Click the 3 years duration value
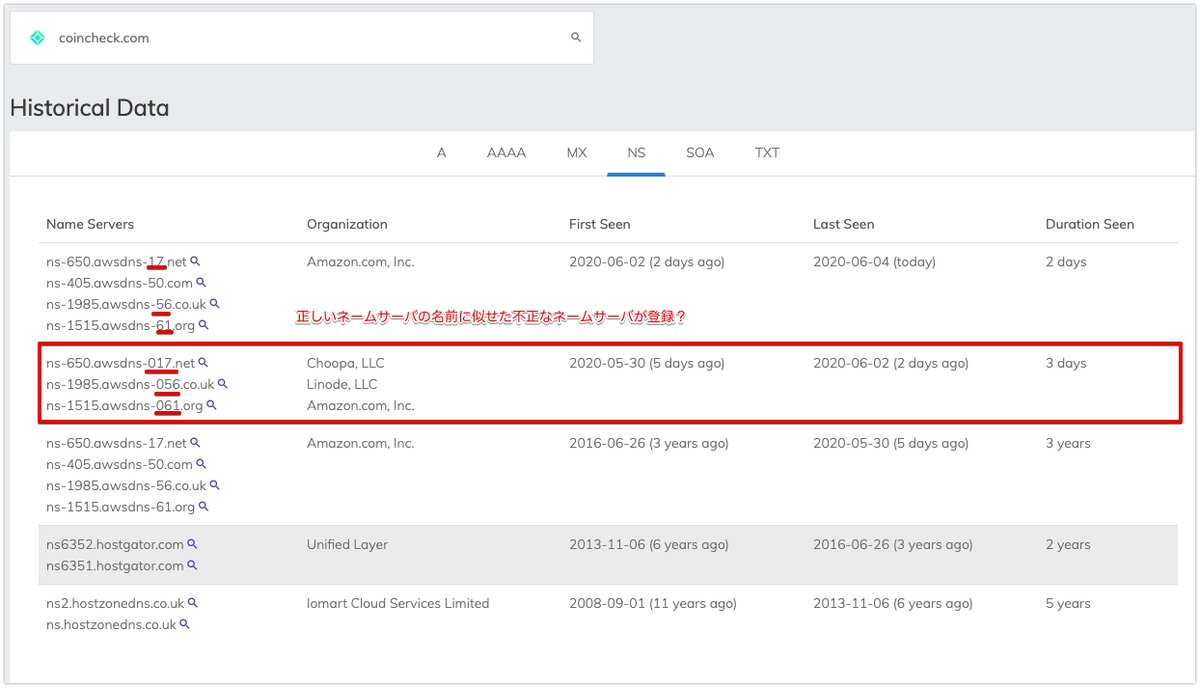Screen dimensions: 1200x688 [1069, 443]
